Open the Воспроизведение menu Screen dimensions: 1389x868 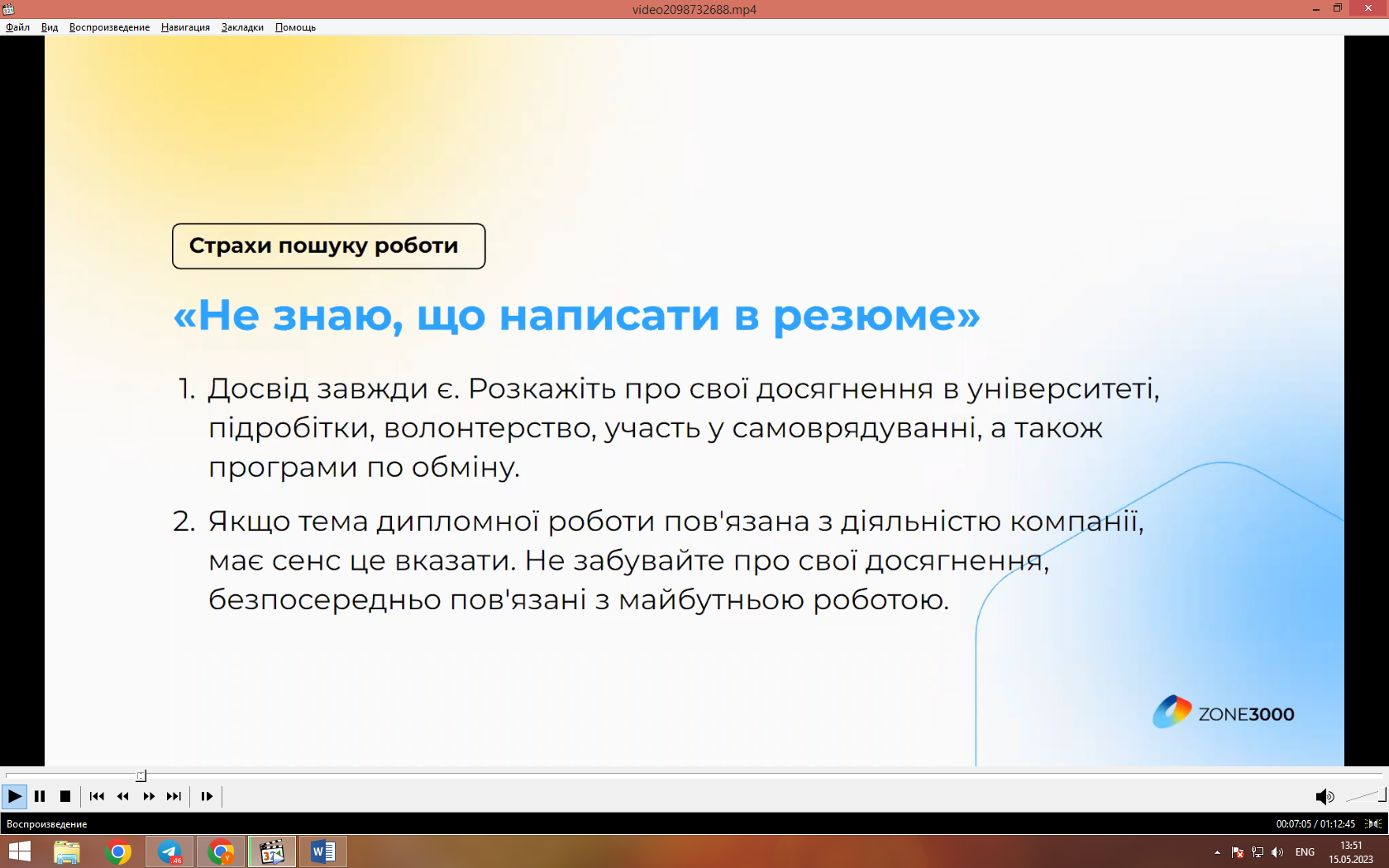[x=110, y=27]
